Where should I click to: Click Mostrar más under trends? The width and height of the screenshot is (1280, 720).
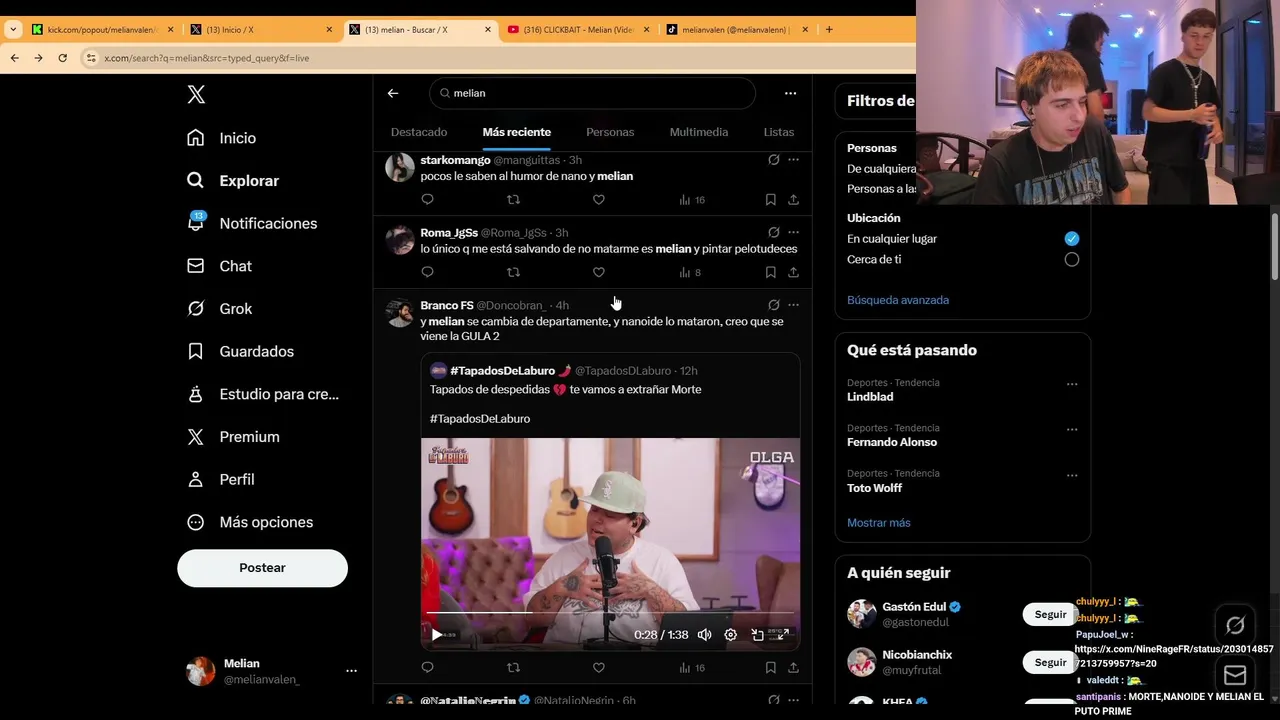pos(878,523)
